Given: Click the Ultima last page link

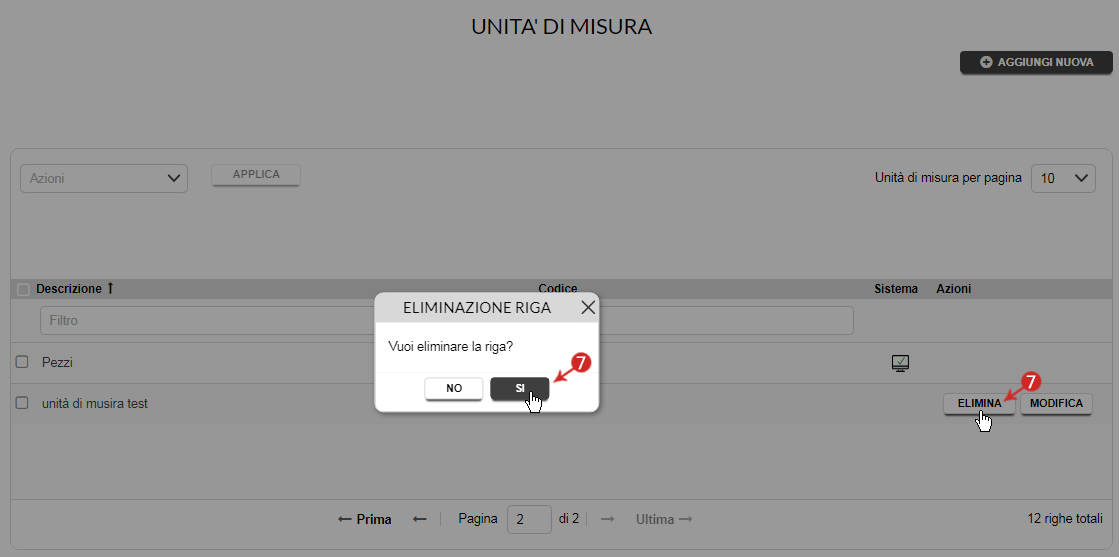Looking at the screenshot, I should (664, 519).
